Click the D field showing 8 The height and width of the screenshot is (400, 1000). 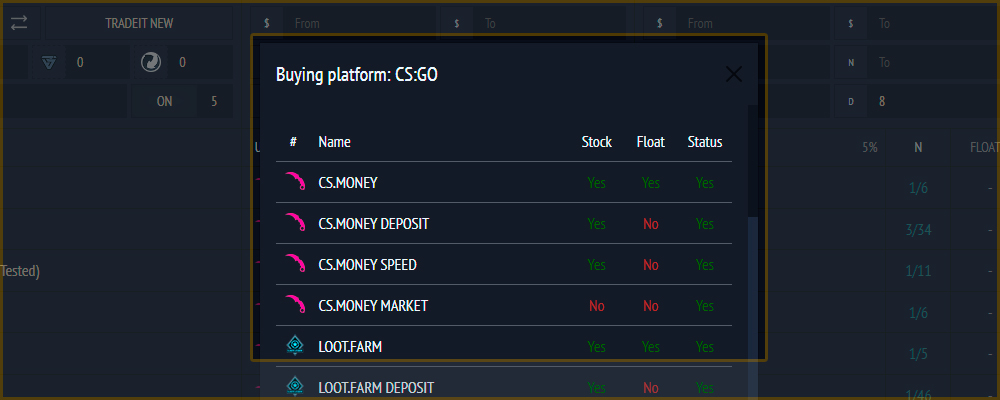[x=933, y=101]
